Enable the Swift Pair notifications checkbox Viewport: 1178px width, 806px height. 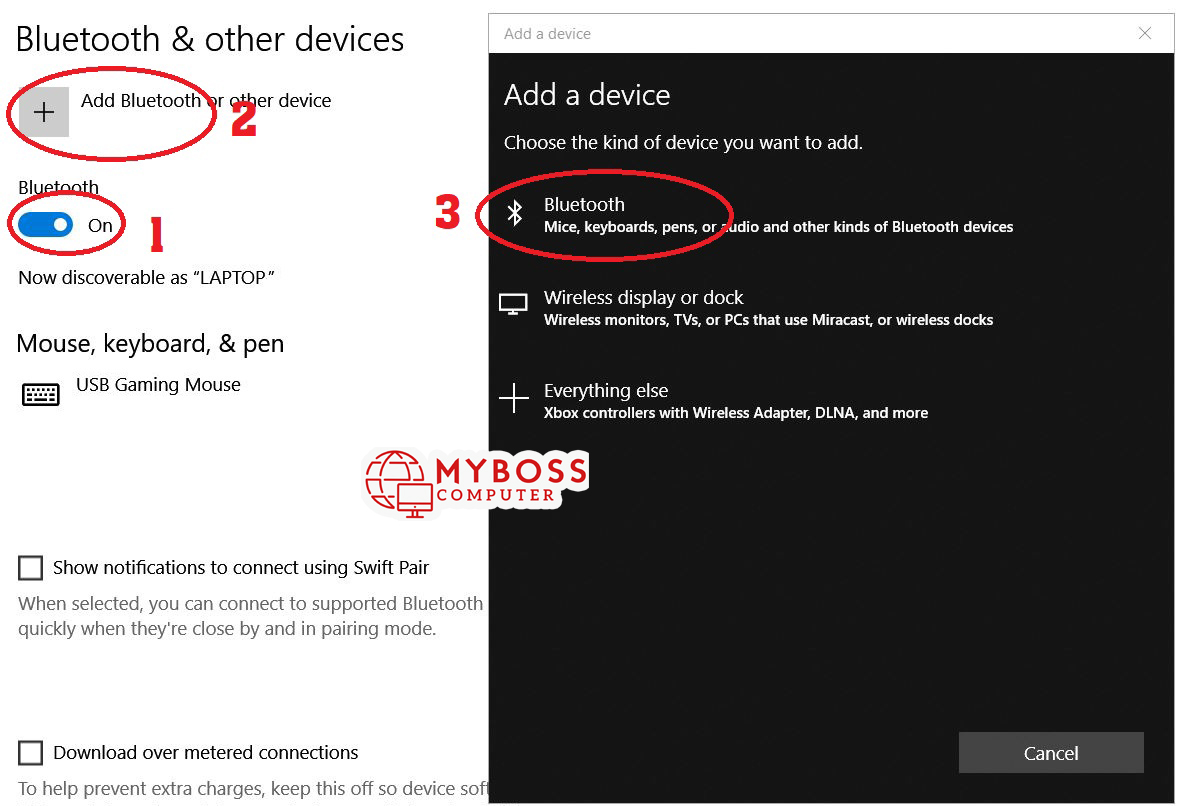tap(31, 568)
